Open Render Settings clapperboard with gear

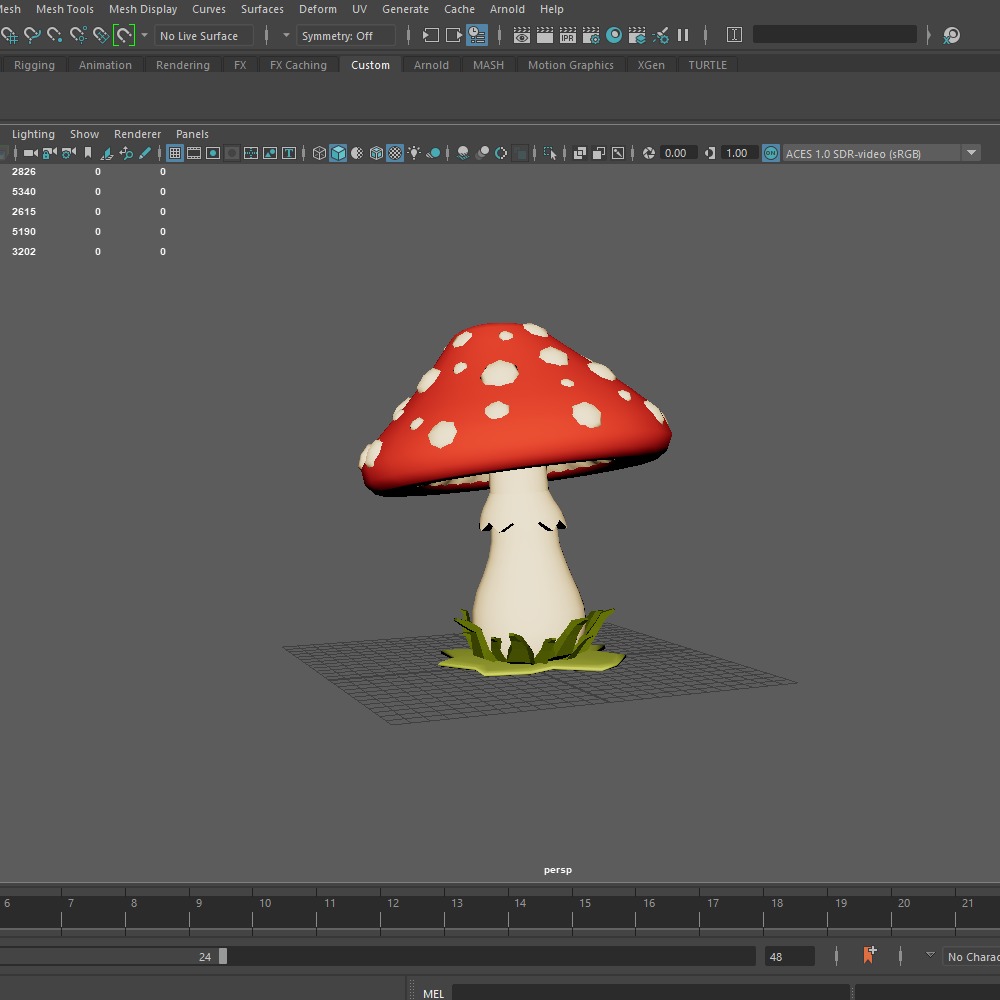click(x=591, y=35)
